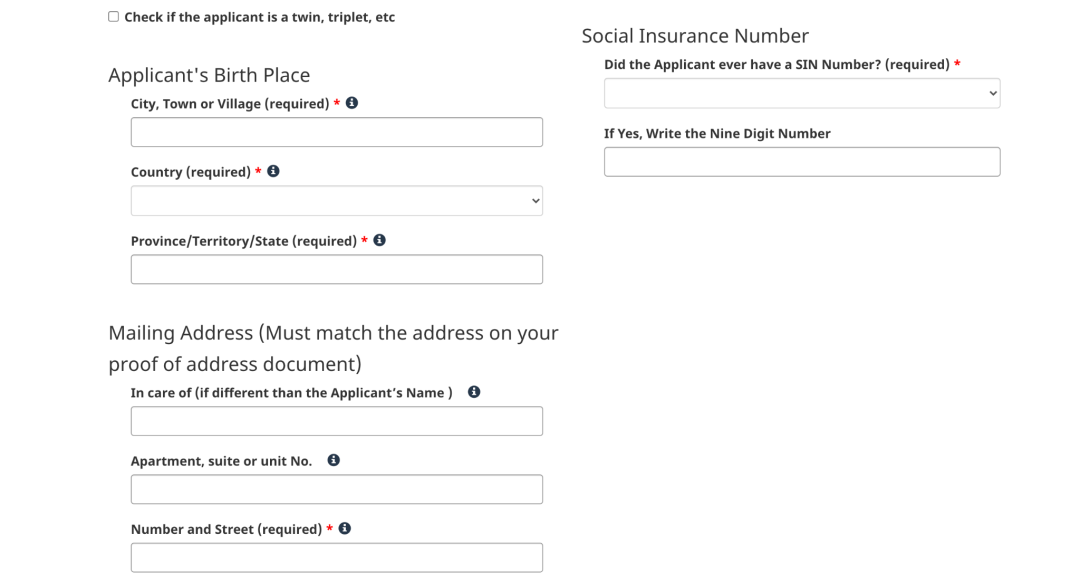Click info icon beside Number and Street

pos(344,528)
